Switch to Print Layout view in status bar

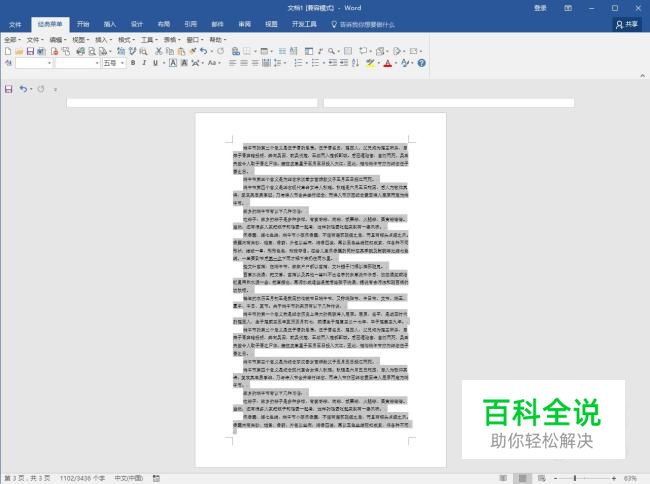[522, 478]
